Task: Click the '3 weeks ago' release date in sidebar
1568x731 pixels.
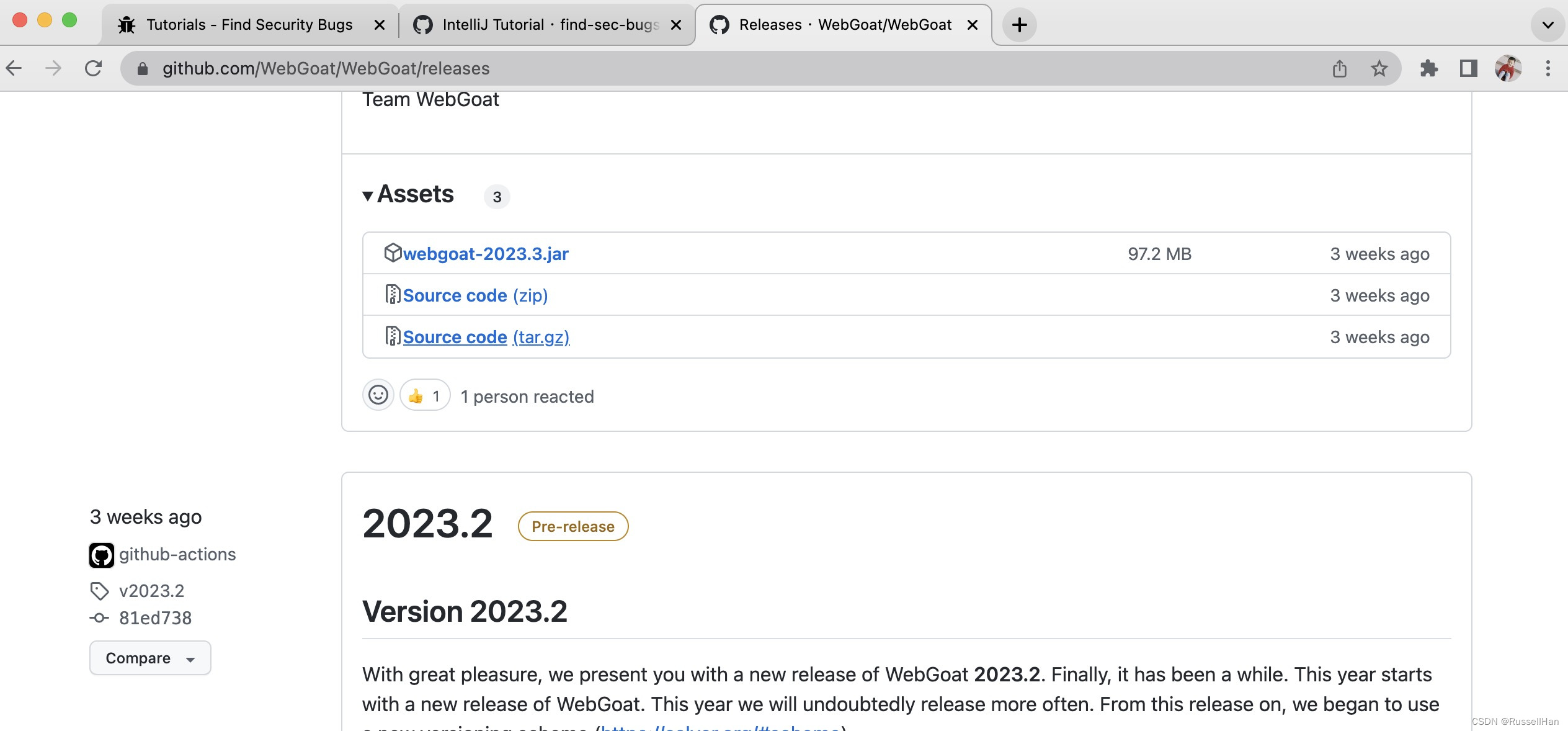Action: [146, 517]
